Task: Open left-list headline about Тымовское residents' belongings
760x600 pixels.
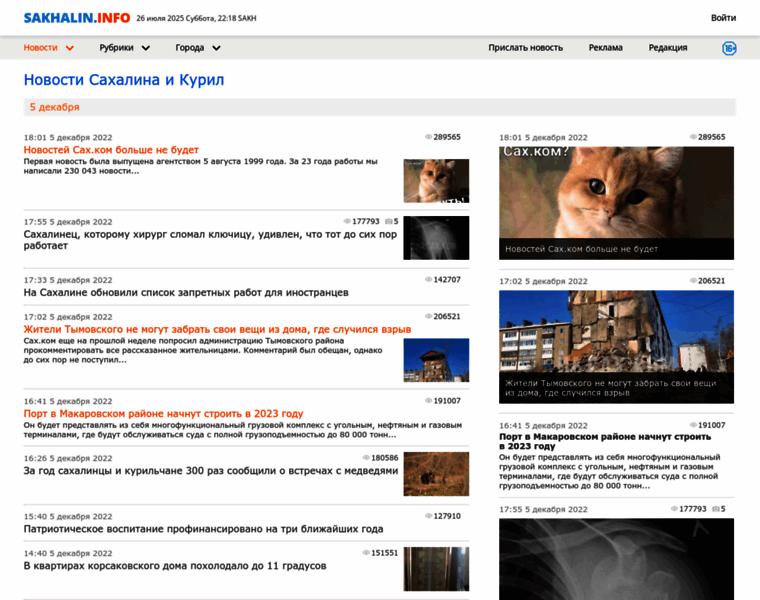Action: pos(217,329)
